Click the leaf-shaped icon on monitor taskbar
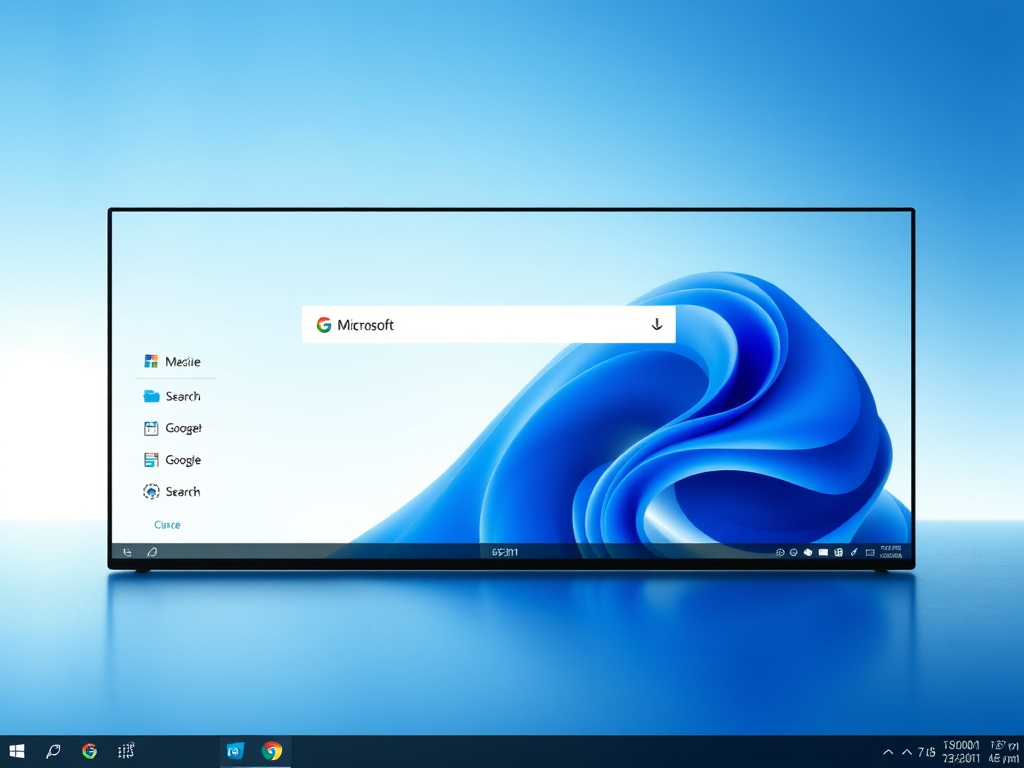 pyautogui.click(x=152, y=552)
